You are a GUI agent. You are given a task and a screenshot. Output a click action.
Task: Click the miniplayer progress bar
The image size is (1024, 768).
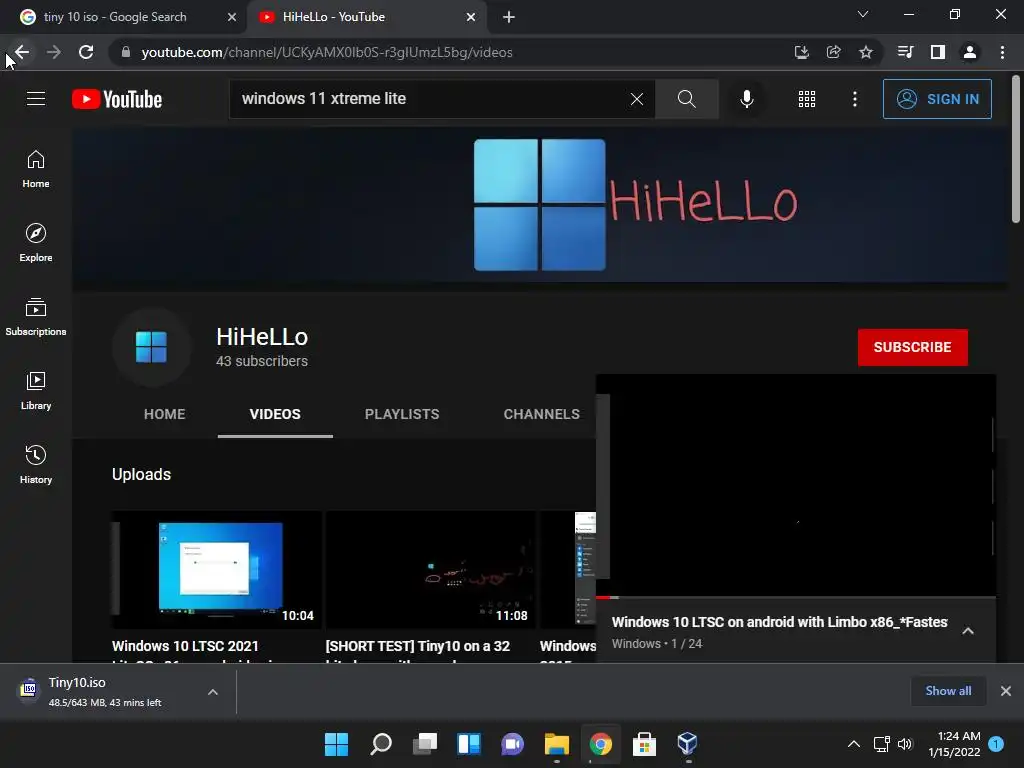pyautogui.click(x=796, y=597)
